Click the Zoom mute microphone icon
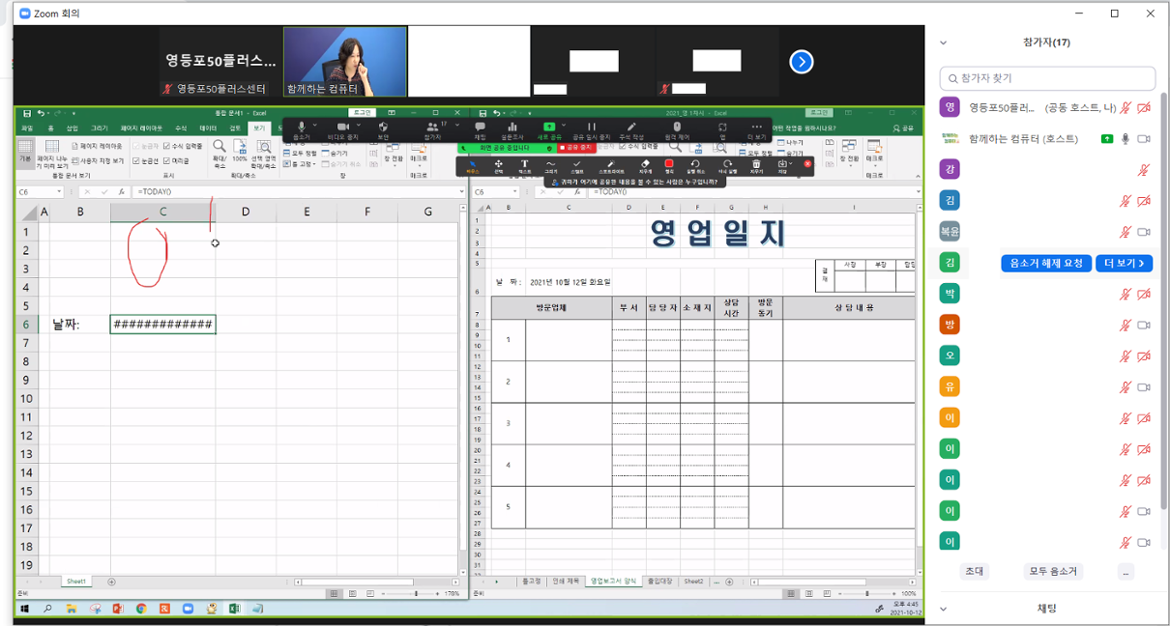Image resolution: width=1170 pixels, height=626 pixels. (x=301, y=128)
